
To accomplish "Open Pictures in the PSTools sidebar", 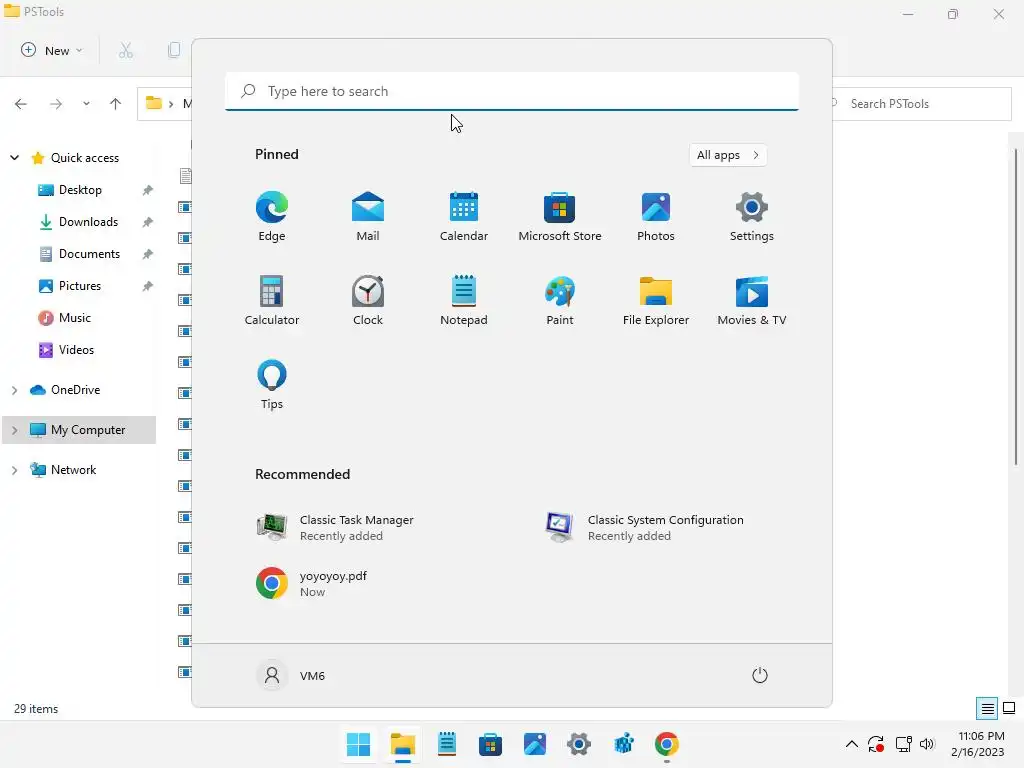I will pos(80,285).
